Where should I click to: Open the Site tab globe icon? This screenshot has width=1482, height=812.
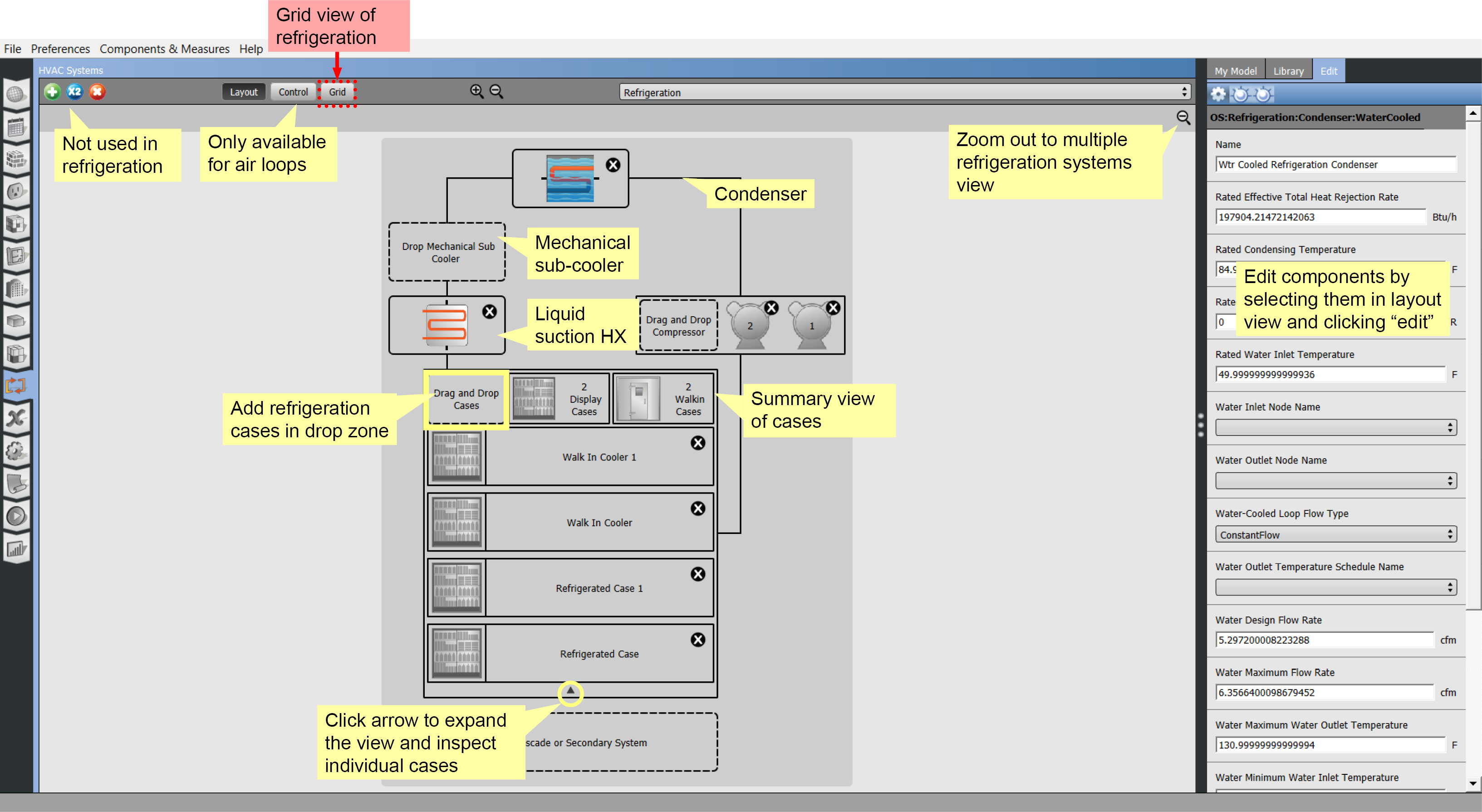coord(15,94)
